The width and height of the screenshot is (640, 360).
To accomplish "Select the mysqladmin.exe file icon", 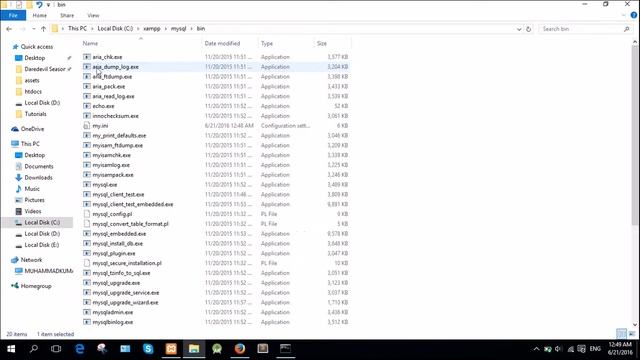I will click(x=87, y=312).
